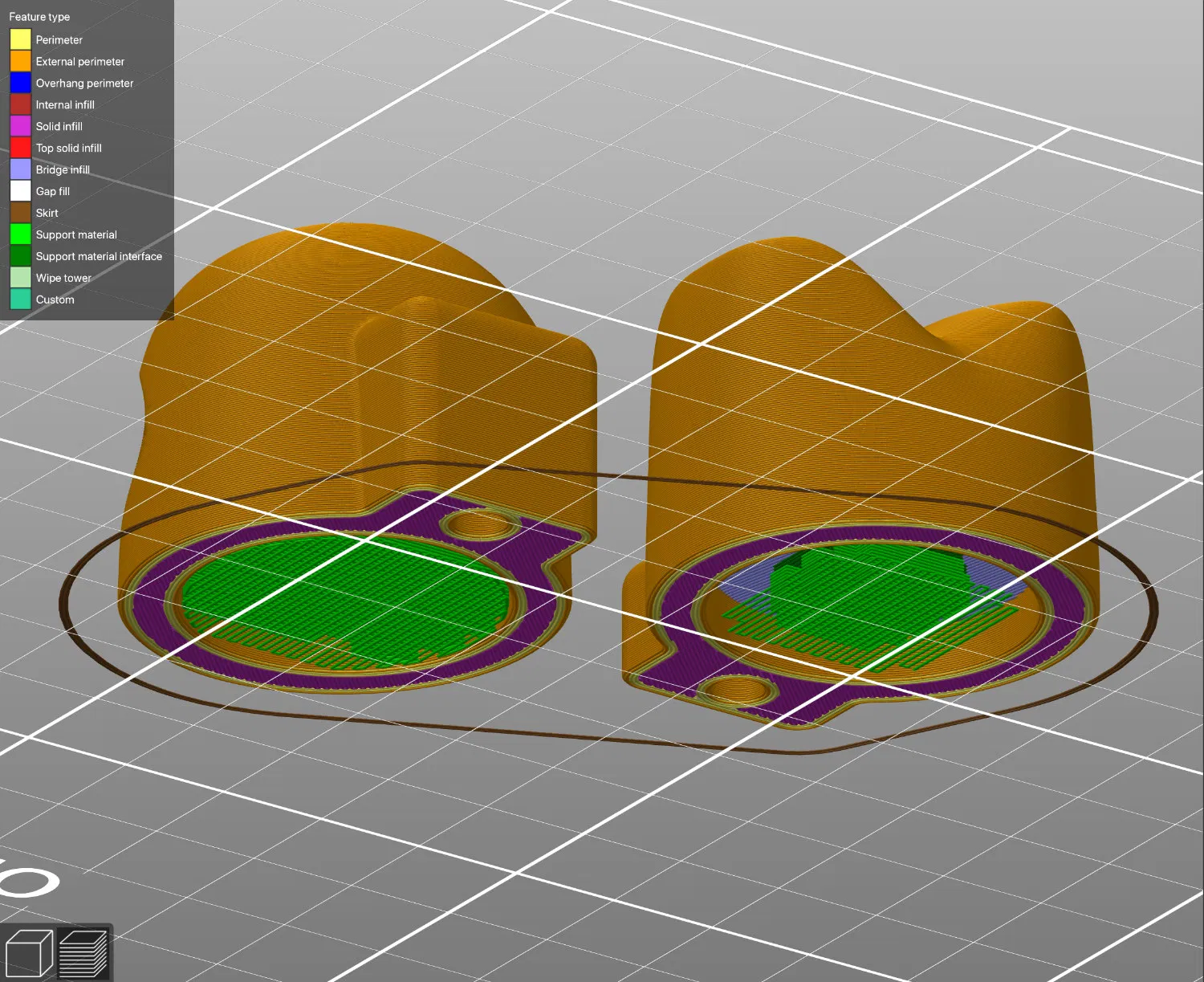
Task: Click the Skirt brown swatch
Action: (20, 213)
